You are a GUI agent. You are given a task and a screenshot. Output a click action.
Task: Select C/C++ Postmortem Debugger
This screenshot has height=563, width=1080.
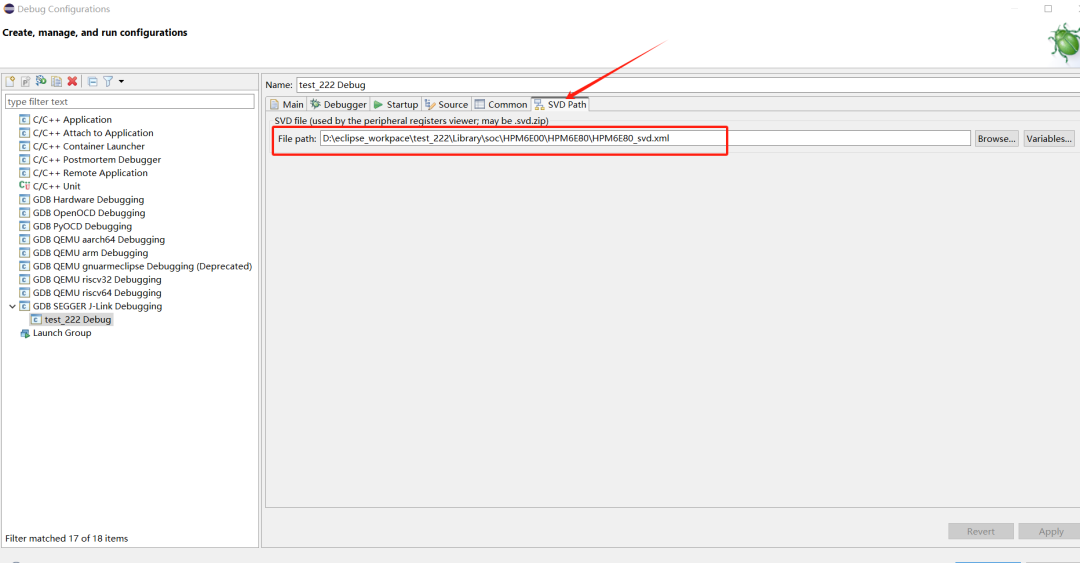coord(96,159)
